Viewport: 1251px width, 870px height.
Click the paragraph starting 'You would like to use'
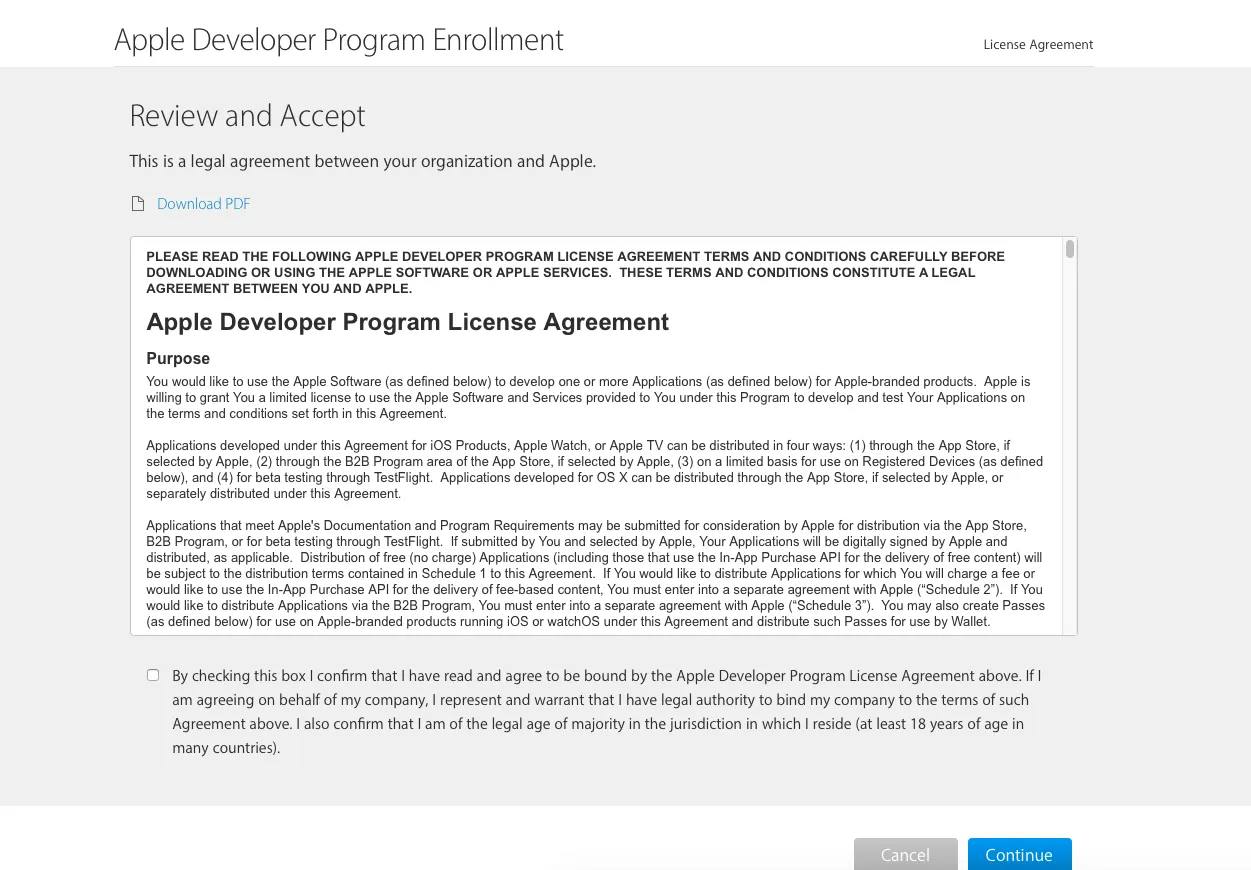(x=588, y=397)
